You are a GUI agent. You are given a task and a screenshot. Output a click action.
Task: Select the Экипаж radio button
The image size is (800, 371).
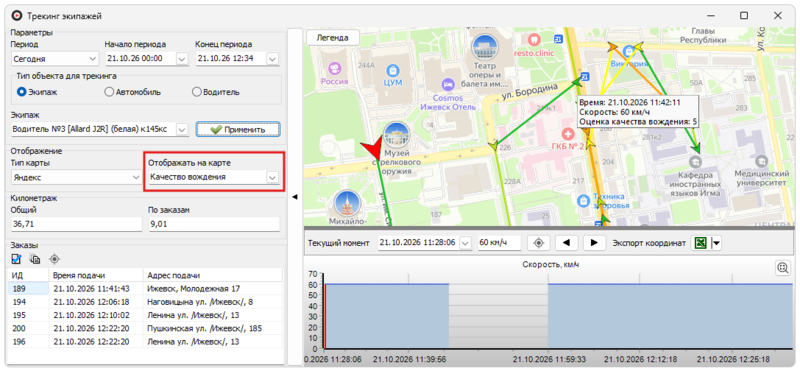pos(21,92)
